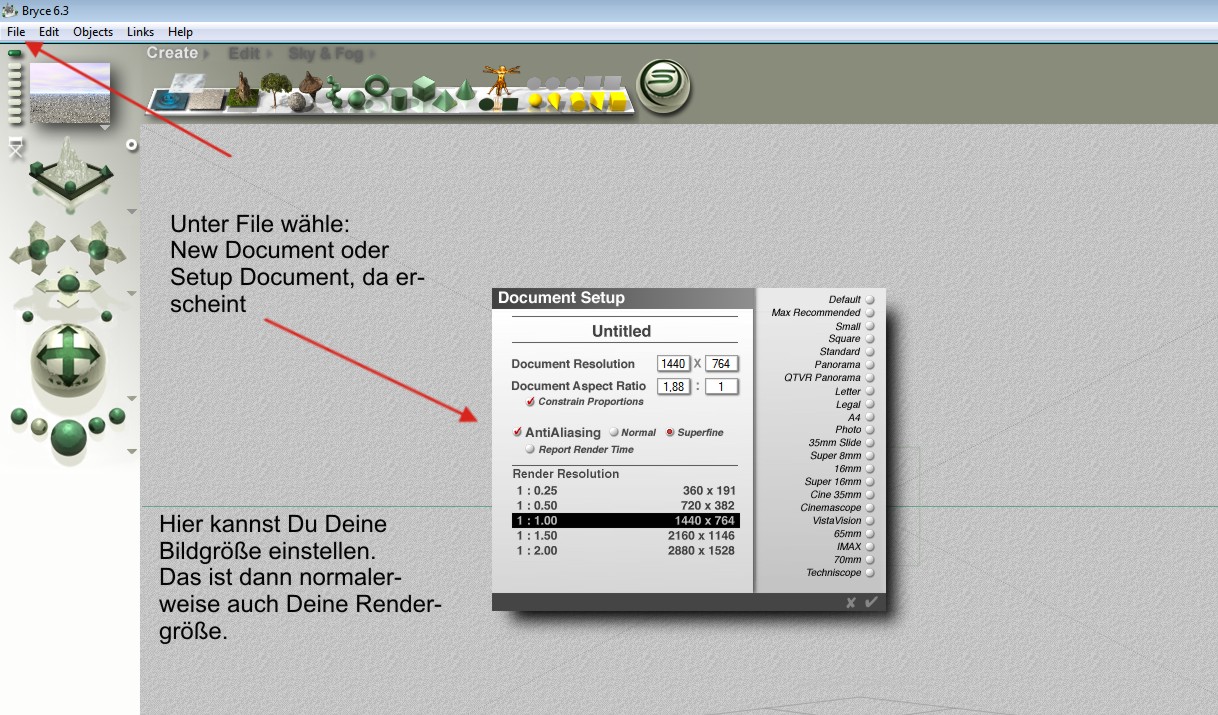Add the yellow wedge square spotlight

coord(596,100)
